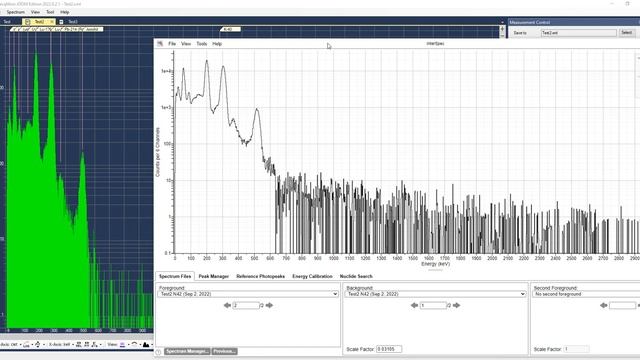Click the Log scale toolbar icon

pyautogui.click(x=27, y=345)
